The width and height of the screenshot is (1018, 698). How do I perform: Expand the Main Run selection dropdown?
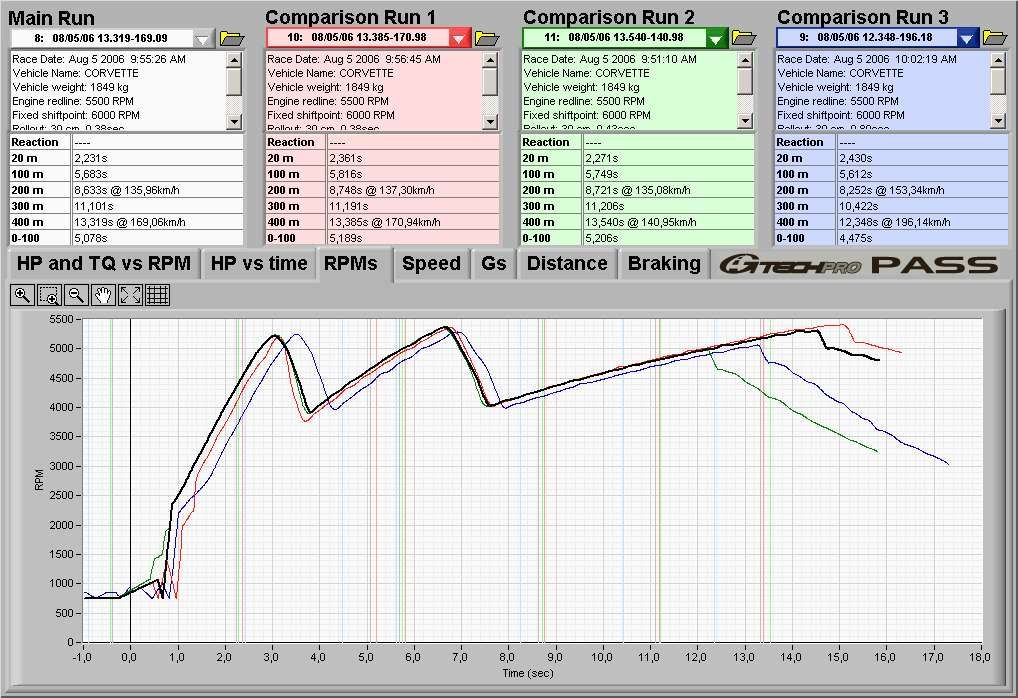click(204, 38)
